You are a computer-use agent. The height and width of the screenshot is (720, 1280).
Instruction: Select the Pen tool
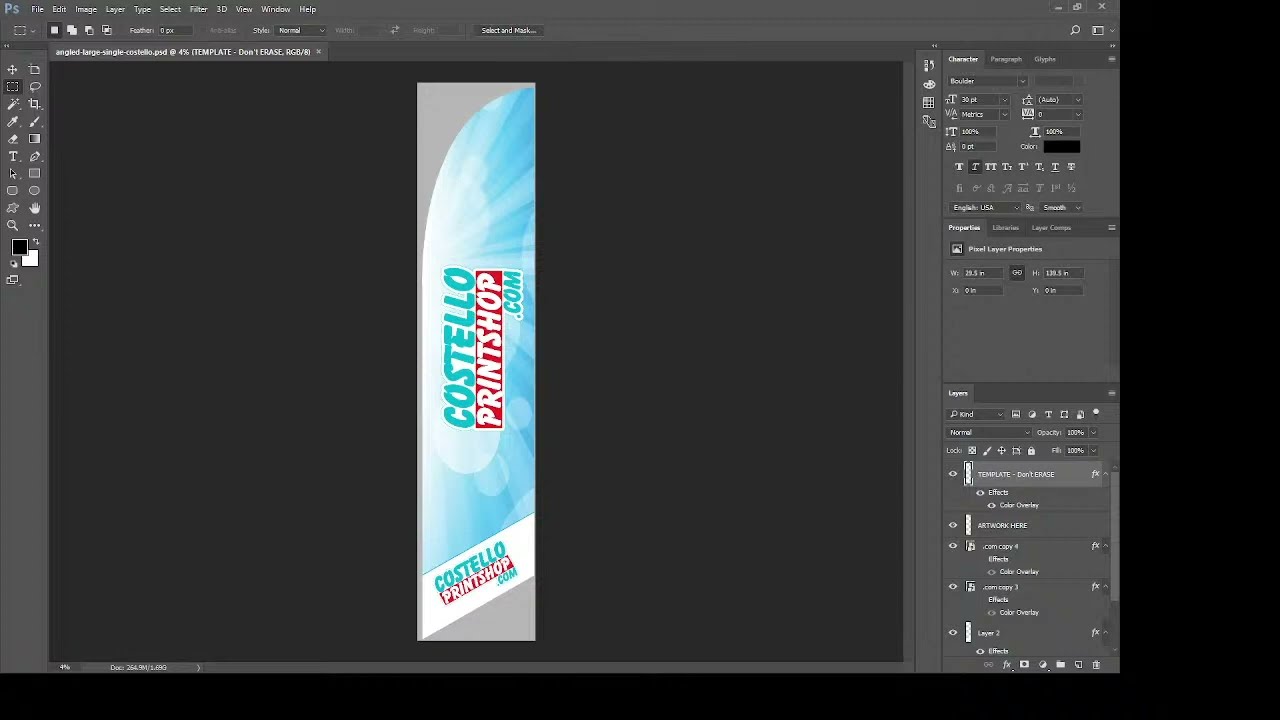pyautogui.click(x=35, y=156)
